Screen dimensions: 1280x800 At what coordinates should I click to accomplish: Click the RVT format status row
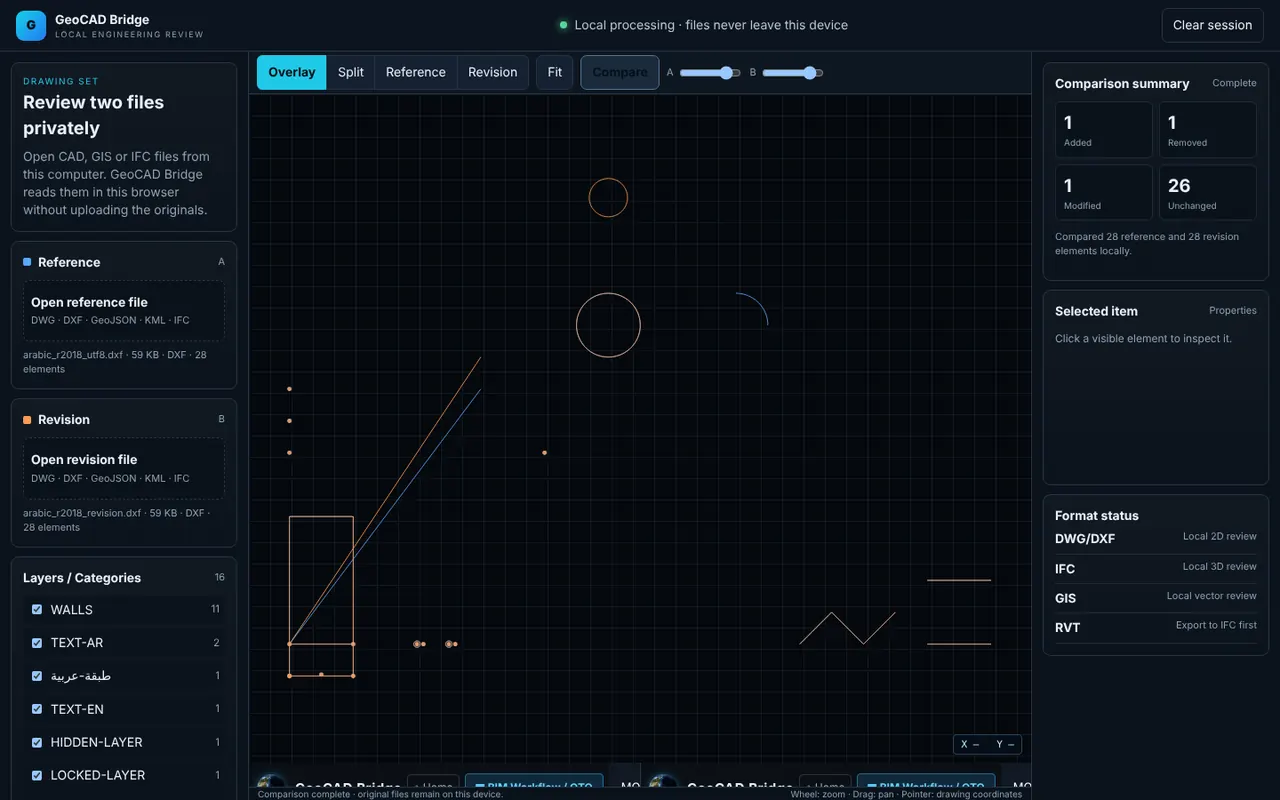[x=1156, y=627]
